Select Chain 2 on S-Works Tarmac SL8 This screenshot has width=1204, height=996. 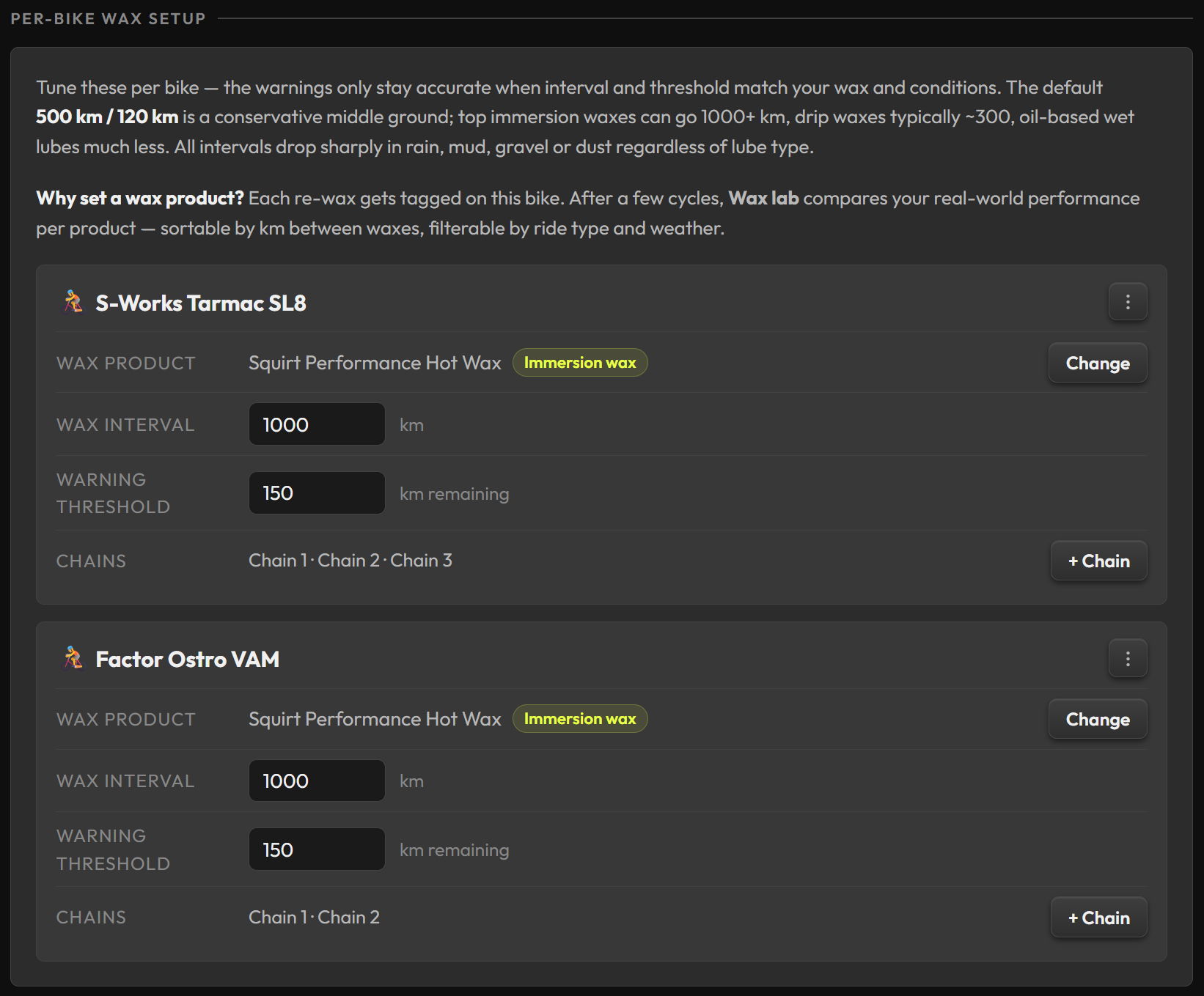click(348, 561)
